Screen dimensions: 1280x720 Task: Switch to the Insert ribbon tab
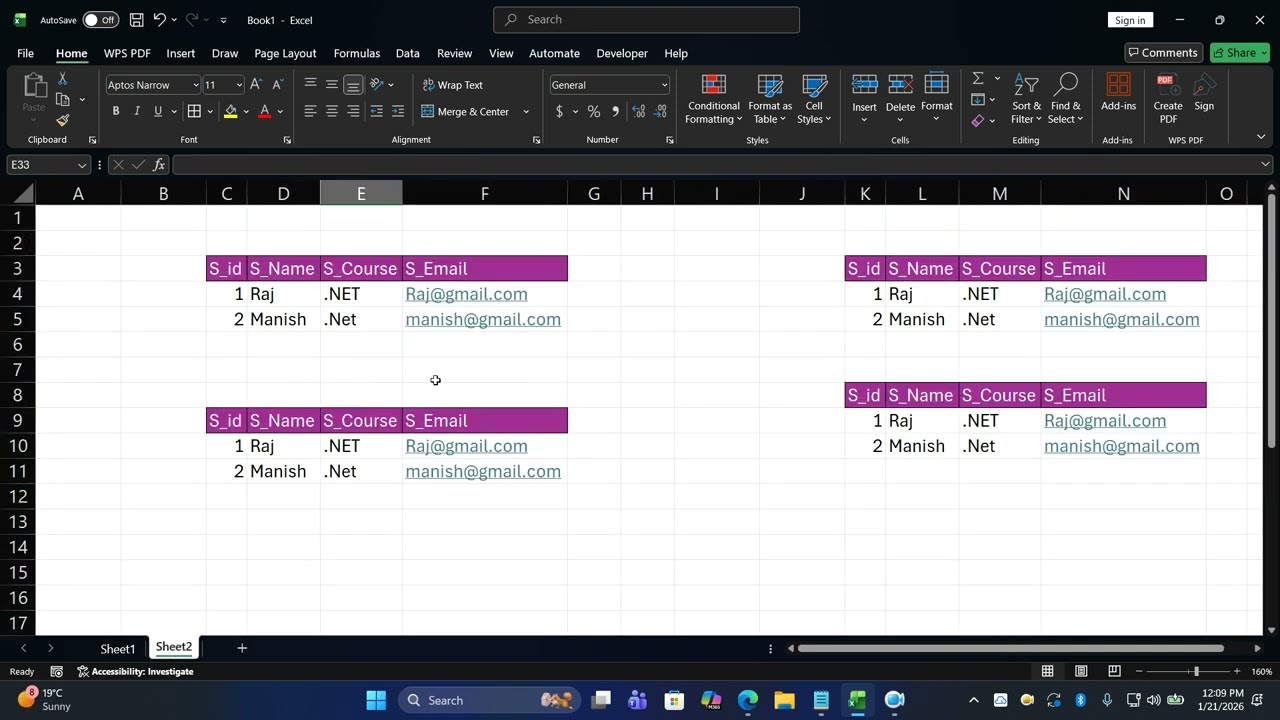click(181, 53)
